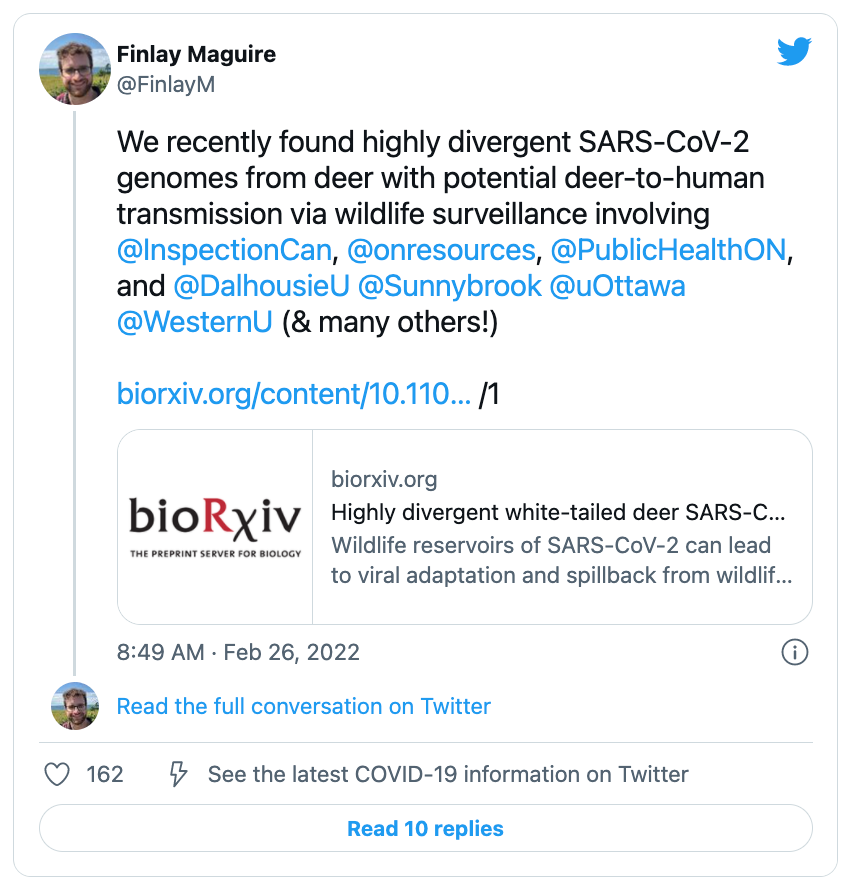The height and width of the screenshot is (892, 854).
Task: Open the bioRxiv logo preview image
Action: [215, 527]
